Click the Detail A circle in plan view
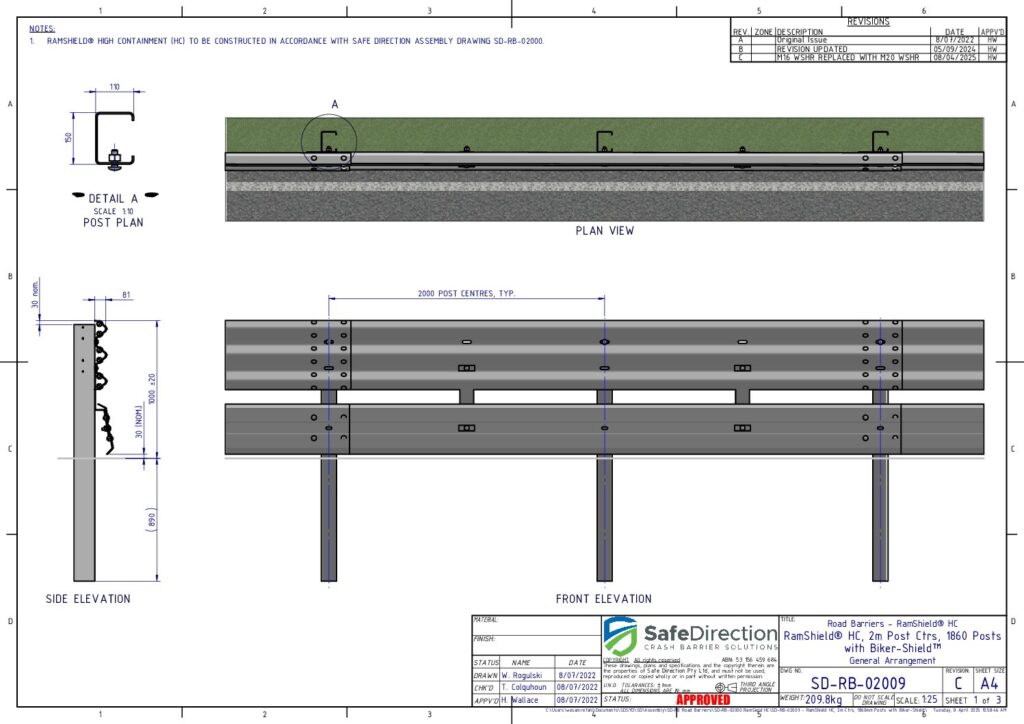 327,146
